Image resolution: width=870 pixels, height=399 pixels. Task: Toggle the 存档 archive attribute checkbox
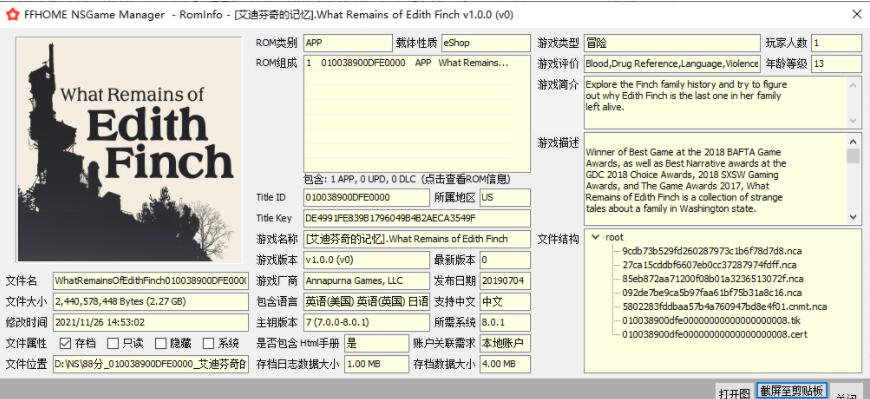pyautogui.click(x=65, y=344)
